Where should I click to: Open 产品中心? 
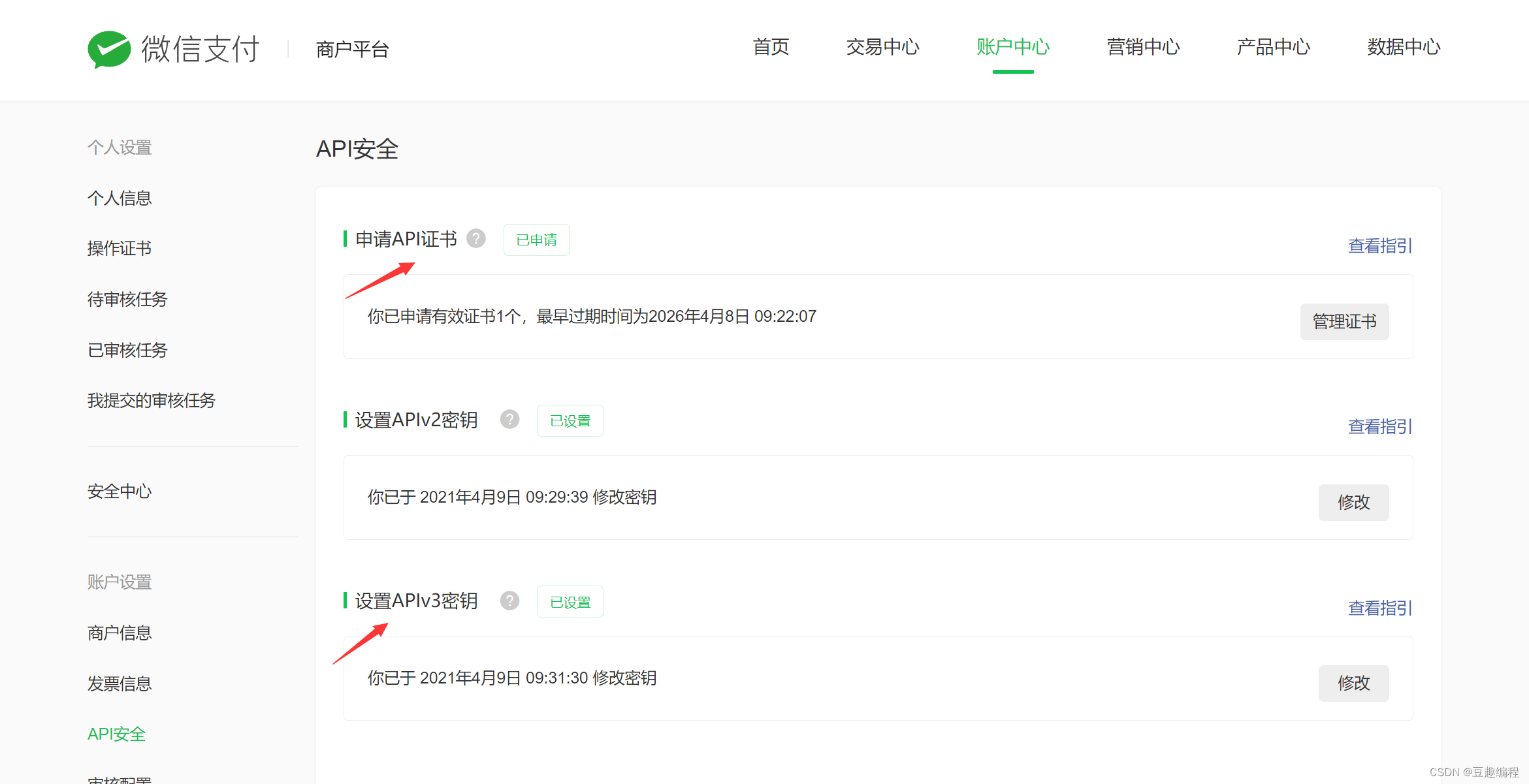point(1272,47)
